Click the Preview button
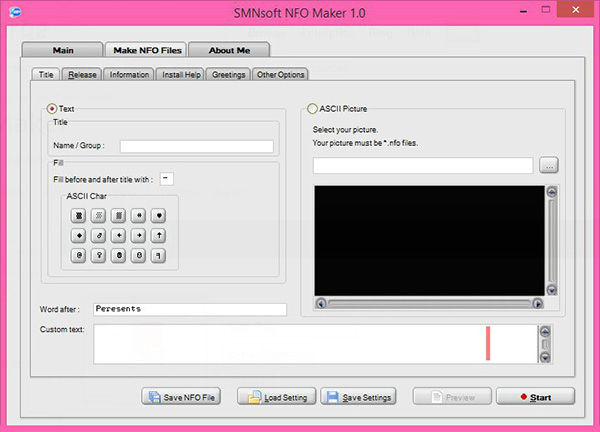This screenshot has width=600, height=432. coord(452,397)
